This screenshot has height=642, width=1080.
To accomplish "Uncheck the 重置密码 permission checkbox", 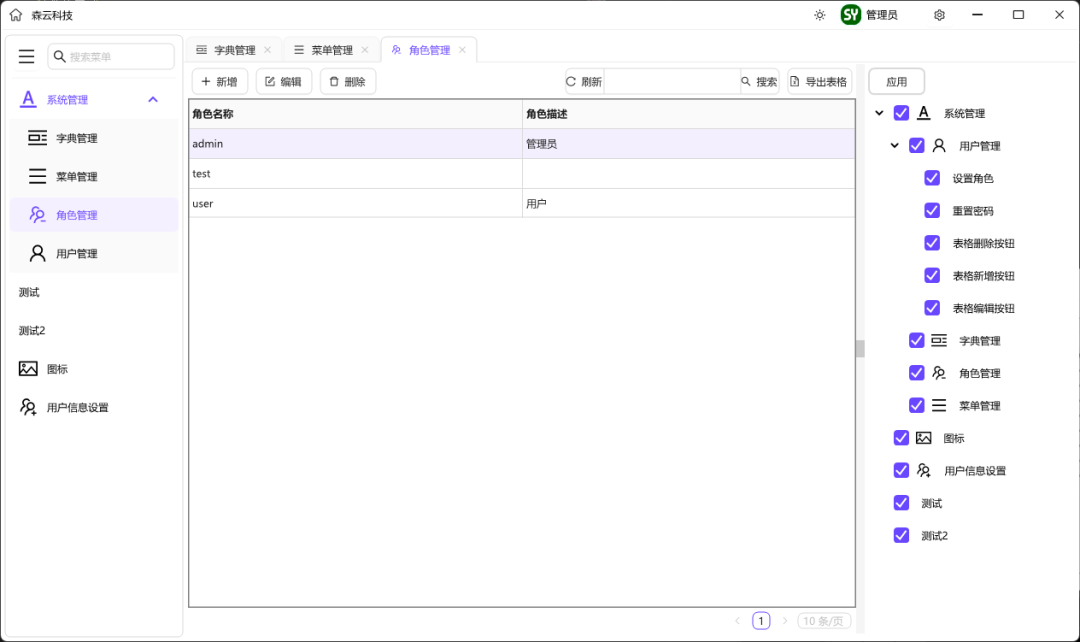I will [x=932, y=210].
